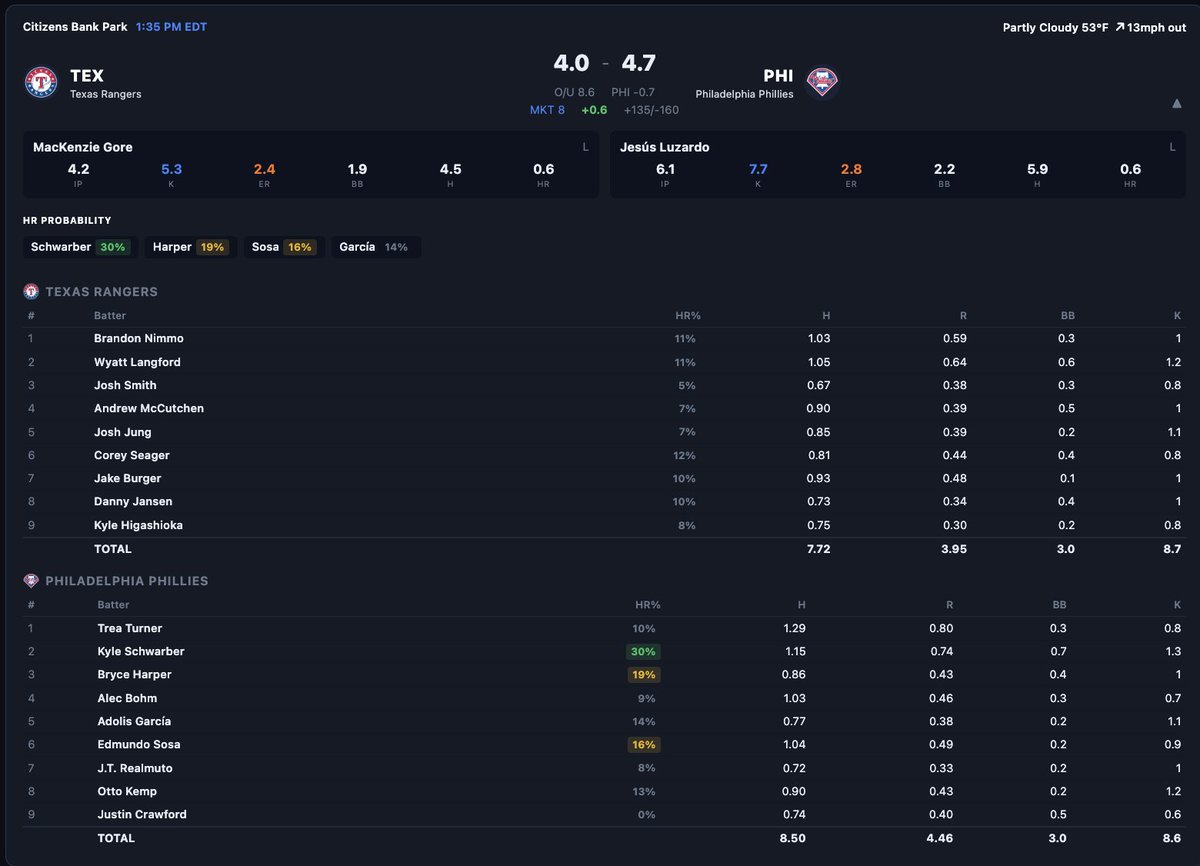Select the Sosa 16% HR probability chip
The height and width of the screenshot is (866, 1200).
point(284,247)
